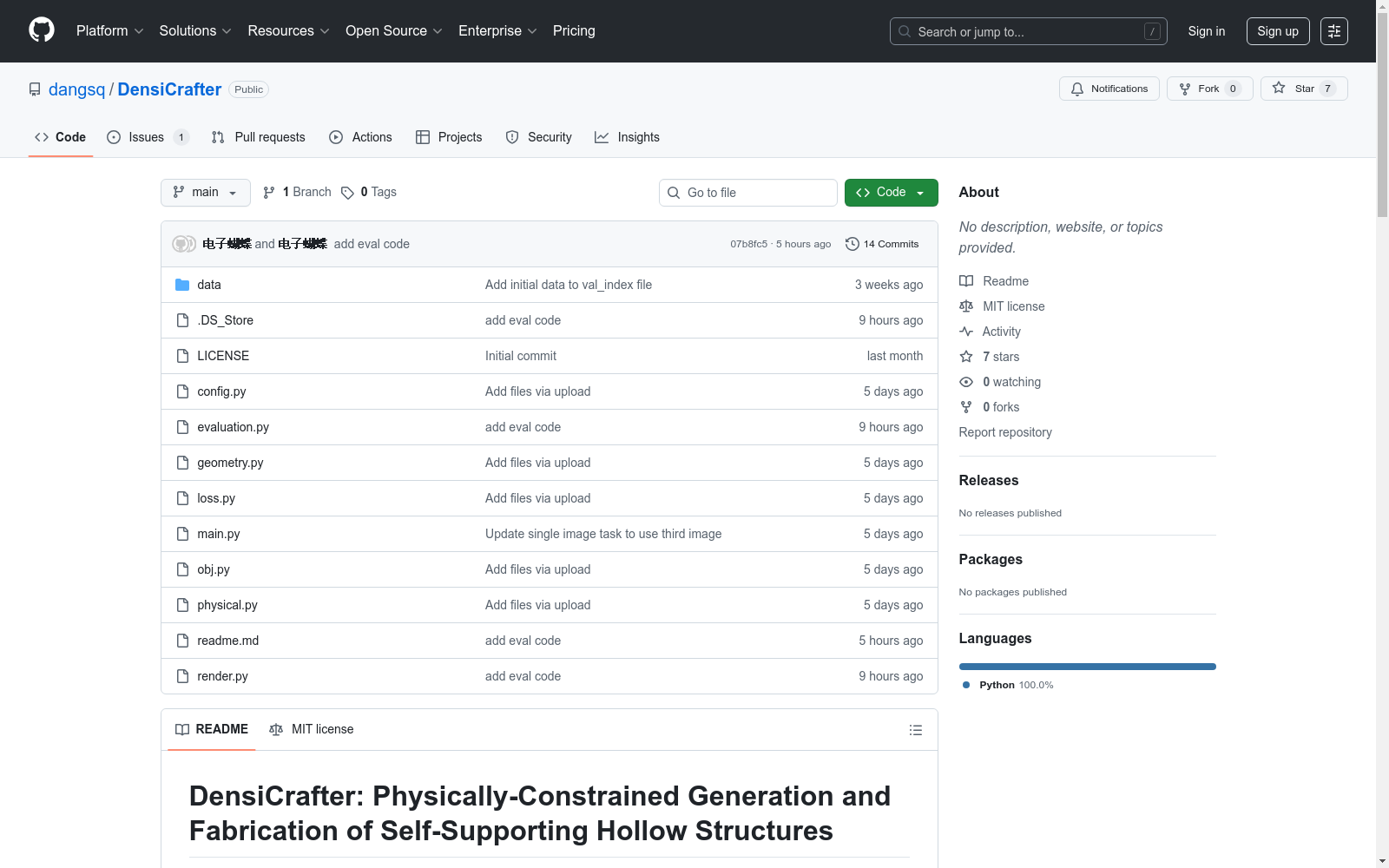Fork the DensiCrafter repository
The image size is (1389, 868).
click(1209, 89)
